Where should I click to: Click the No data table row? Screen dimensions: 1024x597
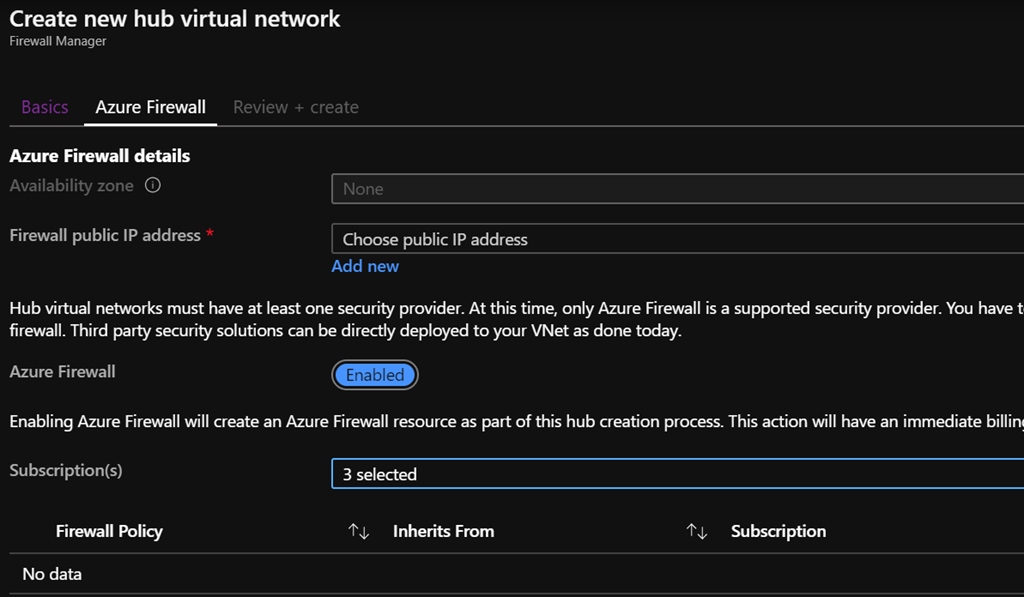(52, 574)
